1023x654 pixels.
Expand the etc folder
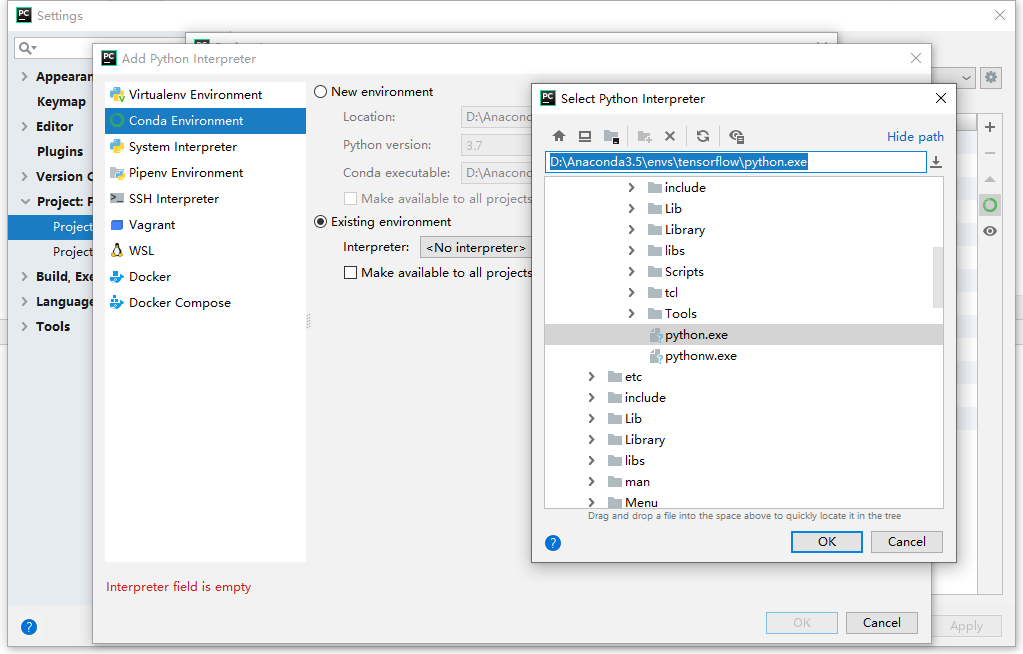click(591, 377)
